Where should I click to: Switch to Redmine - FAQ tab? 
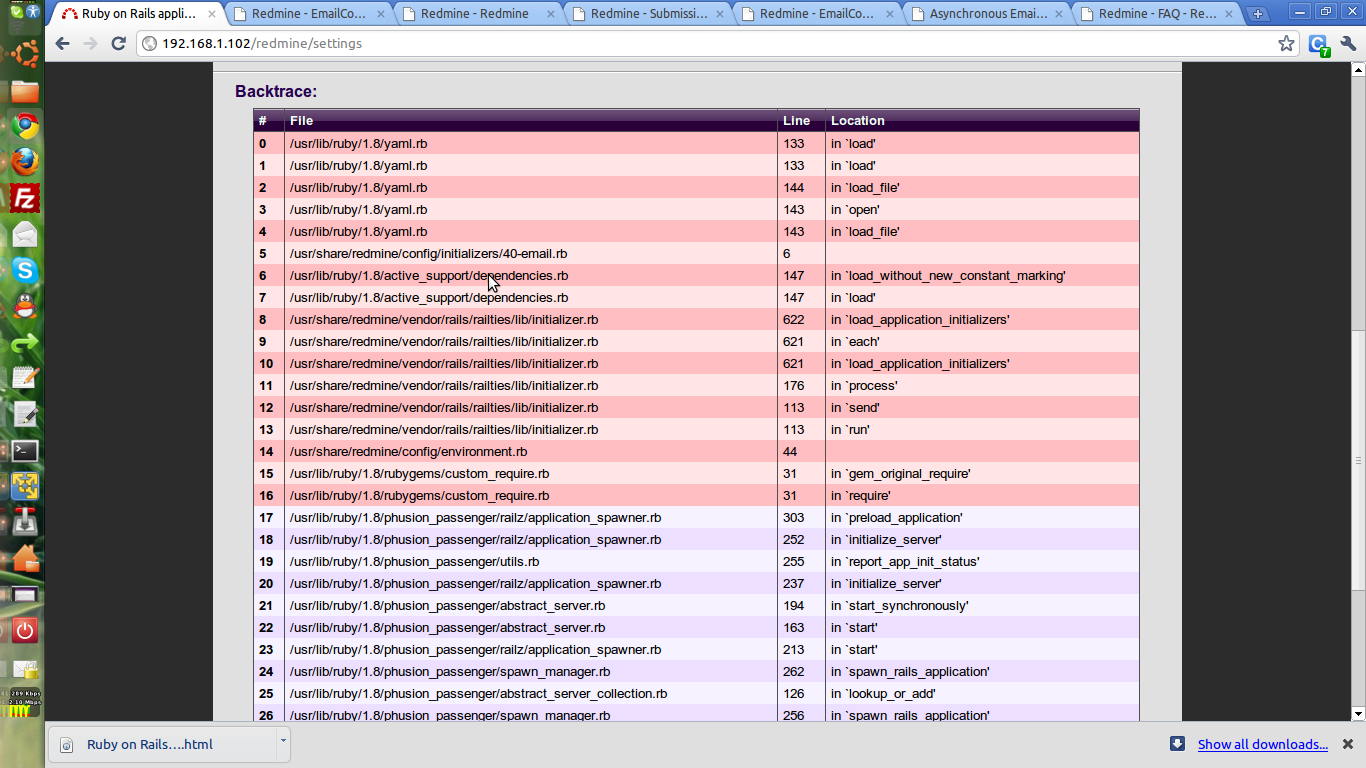1155,14
